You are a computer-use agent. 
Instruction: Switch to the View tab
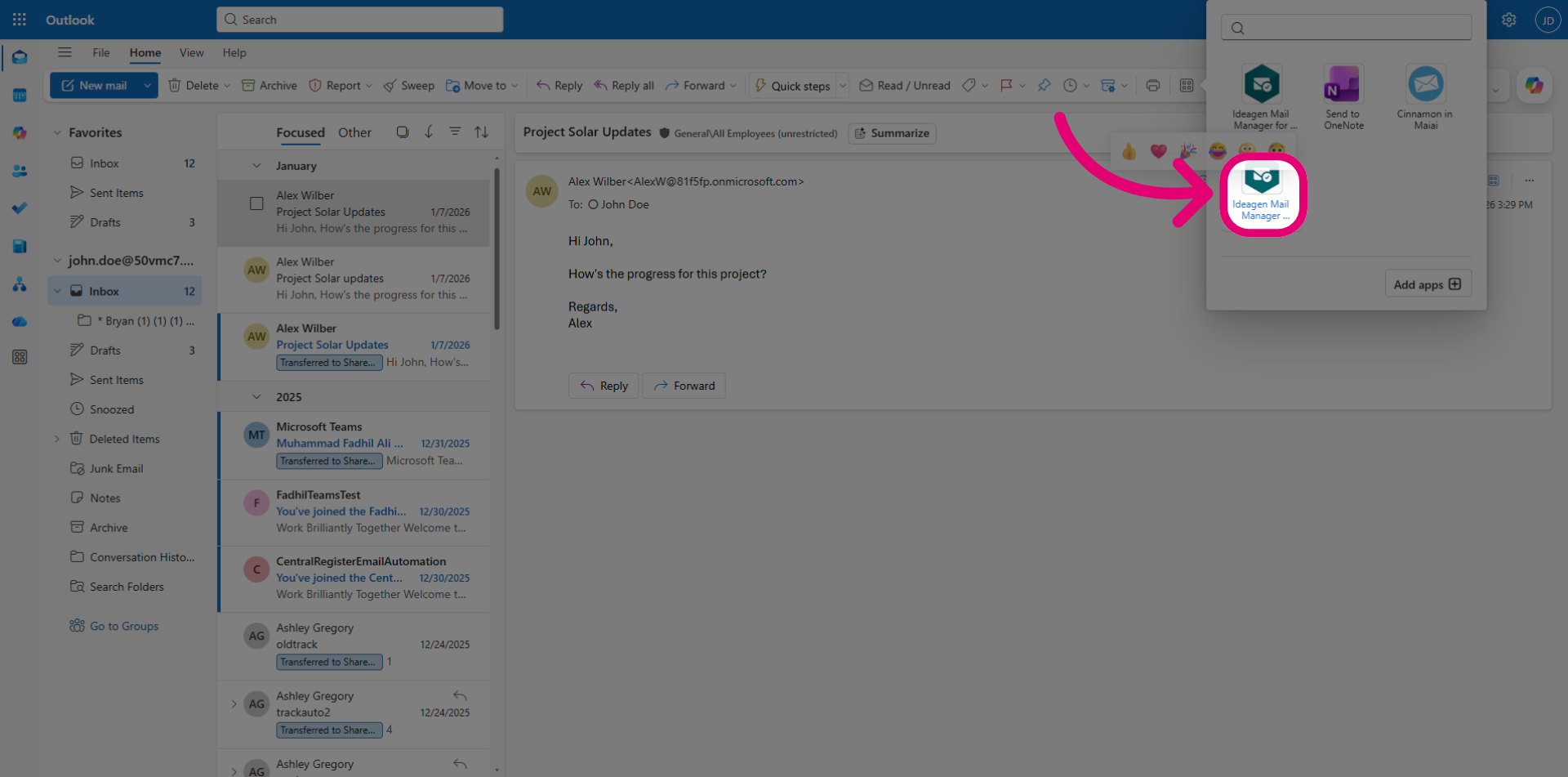tap(192, 52)
